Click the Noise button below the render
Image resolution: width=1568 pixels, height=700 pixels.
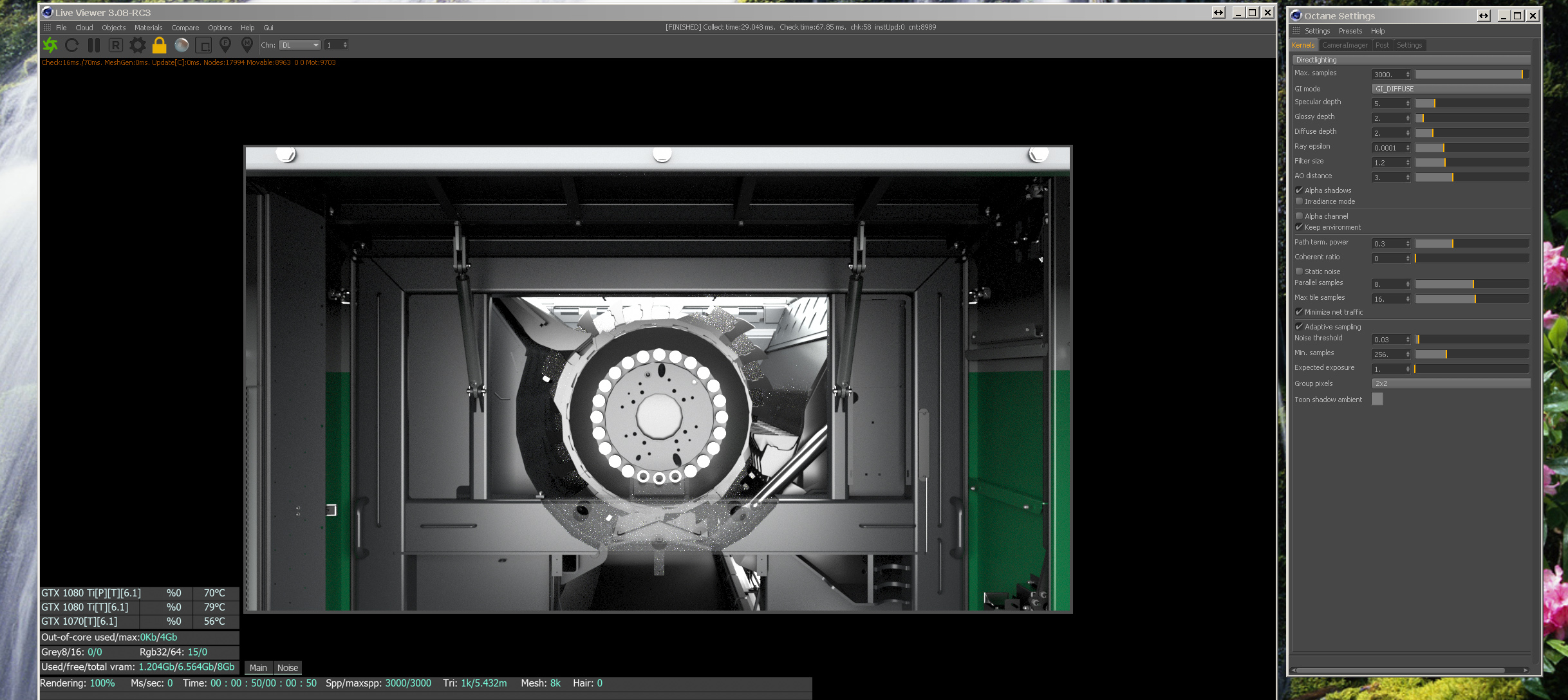coord(288,668)
